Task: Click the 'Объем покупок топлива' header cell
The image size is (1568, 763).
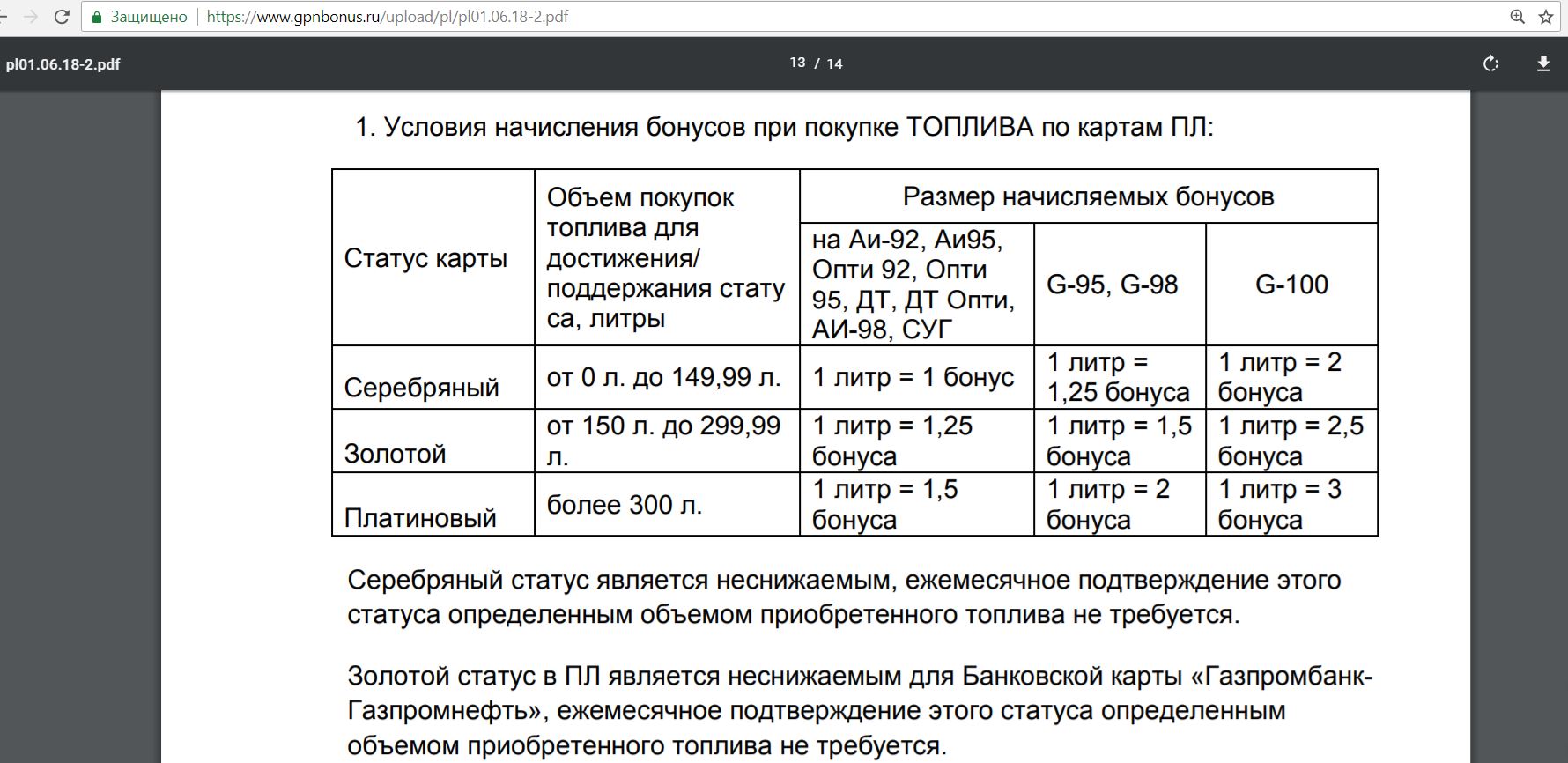Action: [x=667, y=257]
